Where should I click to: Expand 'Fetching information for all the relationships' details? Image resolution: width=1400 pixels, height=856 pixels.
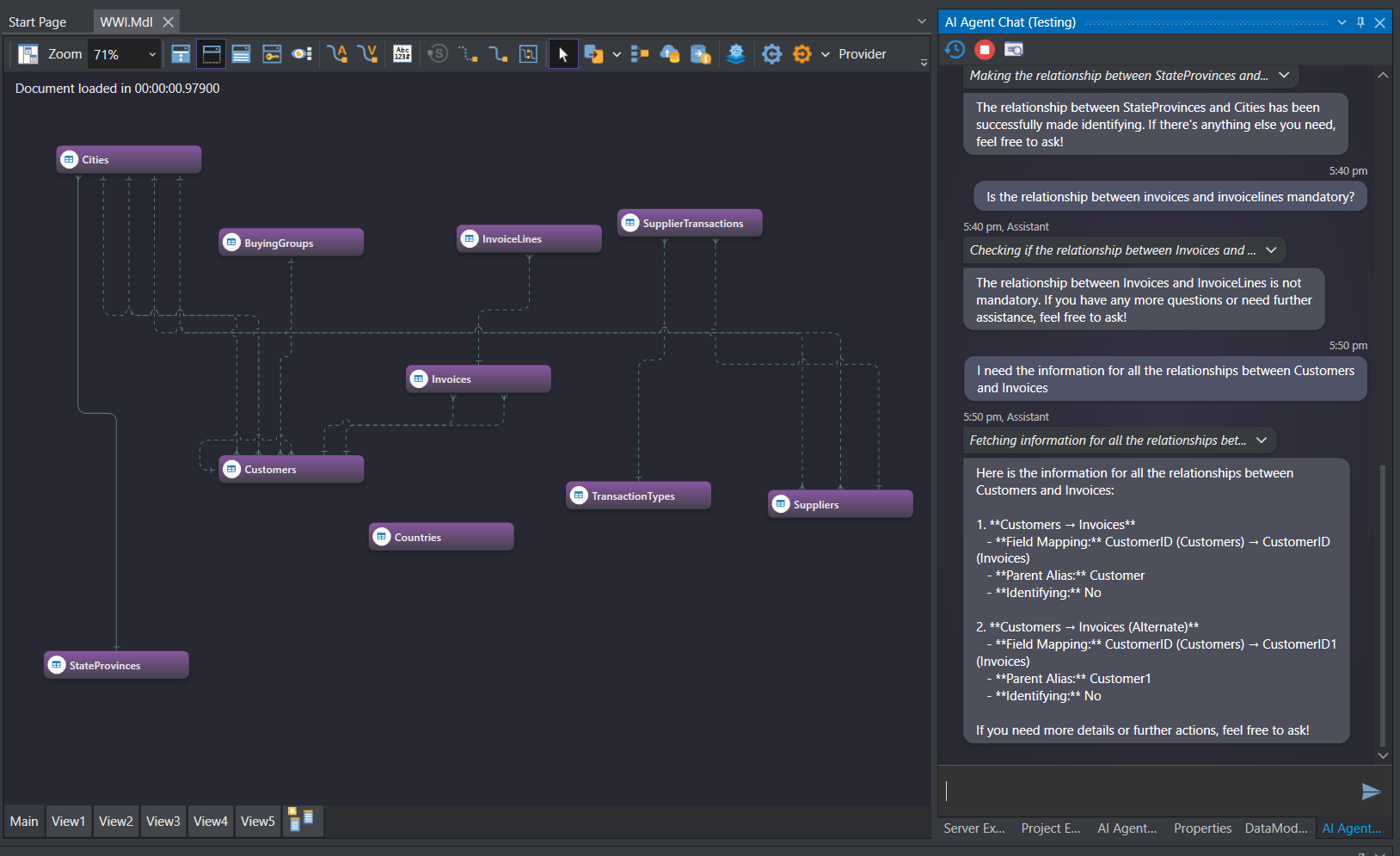[1262, 440]
